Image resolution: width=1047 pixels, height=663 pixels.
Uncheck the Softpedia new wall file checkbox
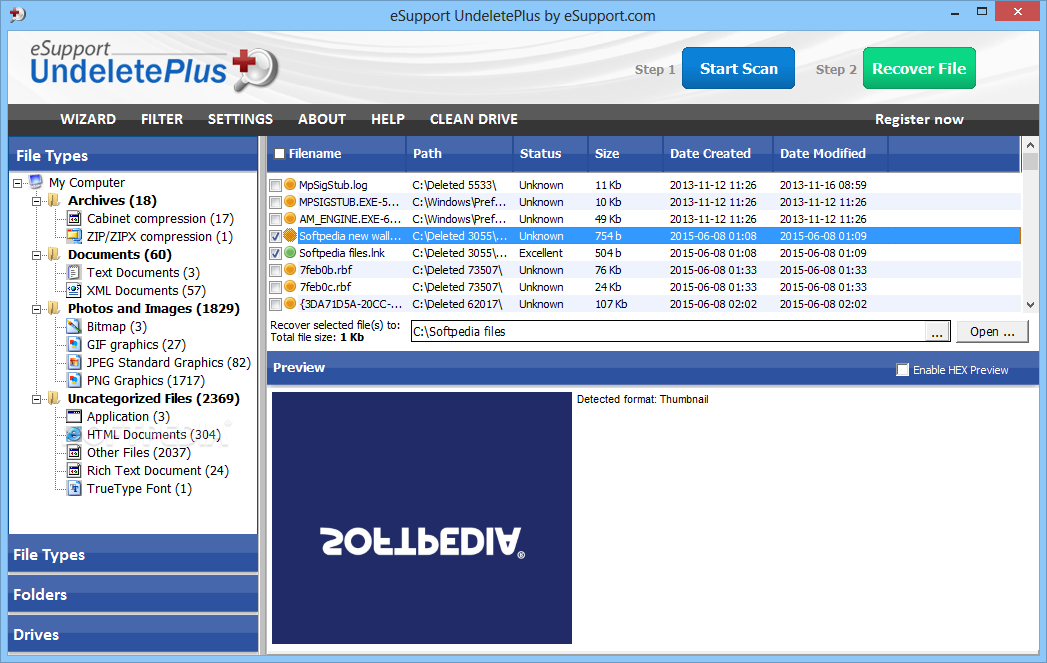(x=275, y=236)
